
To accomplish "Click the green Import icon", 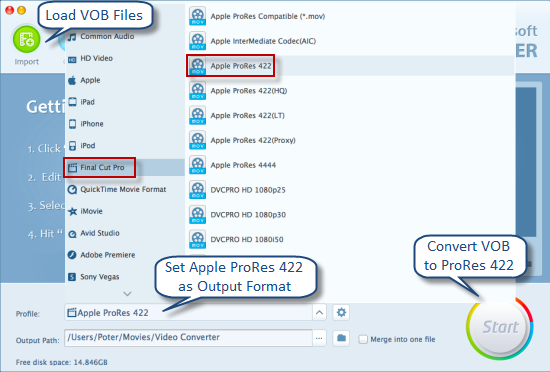I will click(26, 39).
